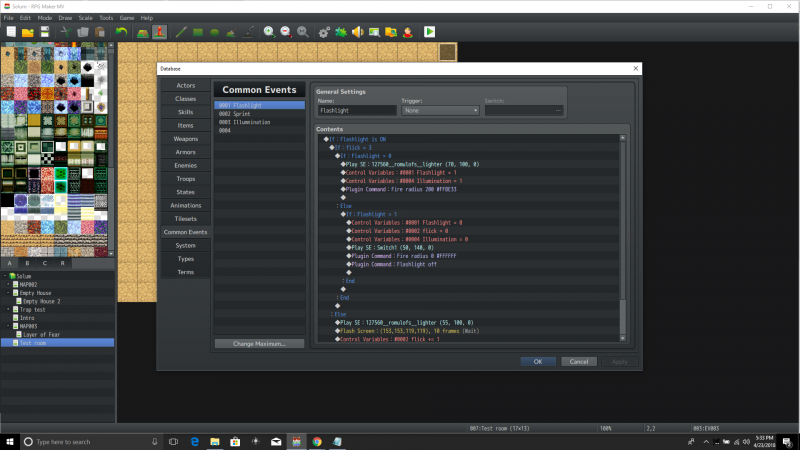Reset the map to actual size
Viewport: 800px width, 450px height.
point(303,32)
